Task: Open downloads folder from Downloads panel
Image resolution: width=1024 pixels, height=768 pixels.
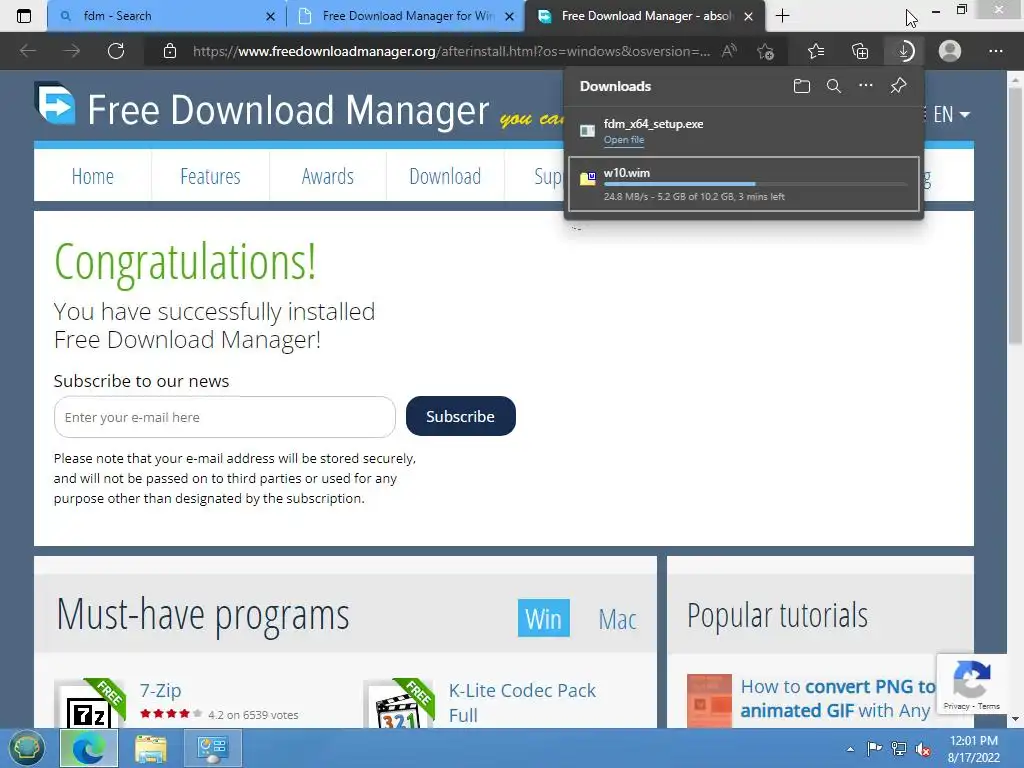Action: [x=802, y=86]
